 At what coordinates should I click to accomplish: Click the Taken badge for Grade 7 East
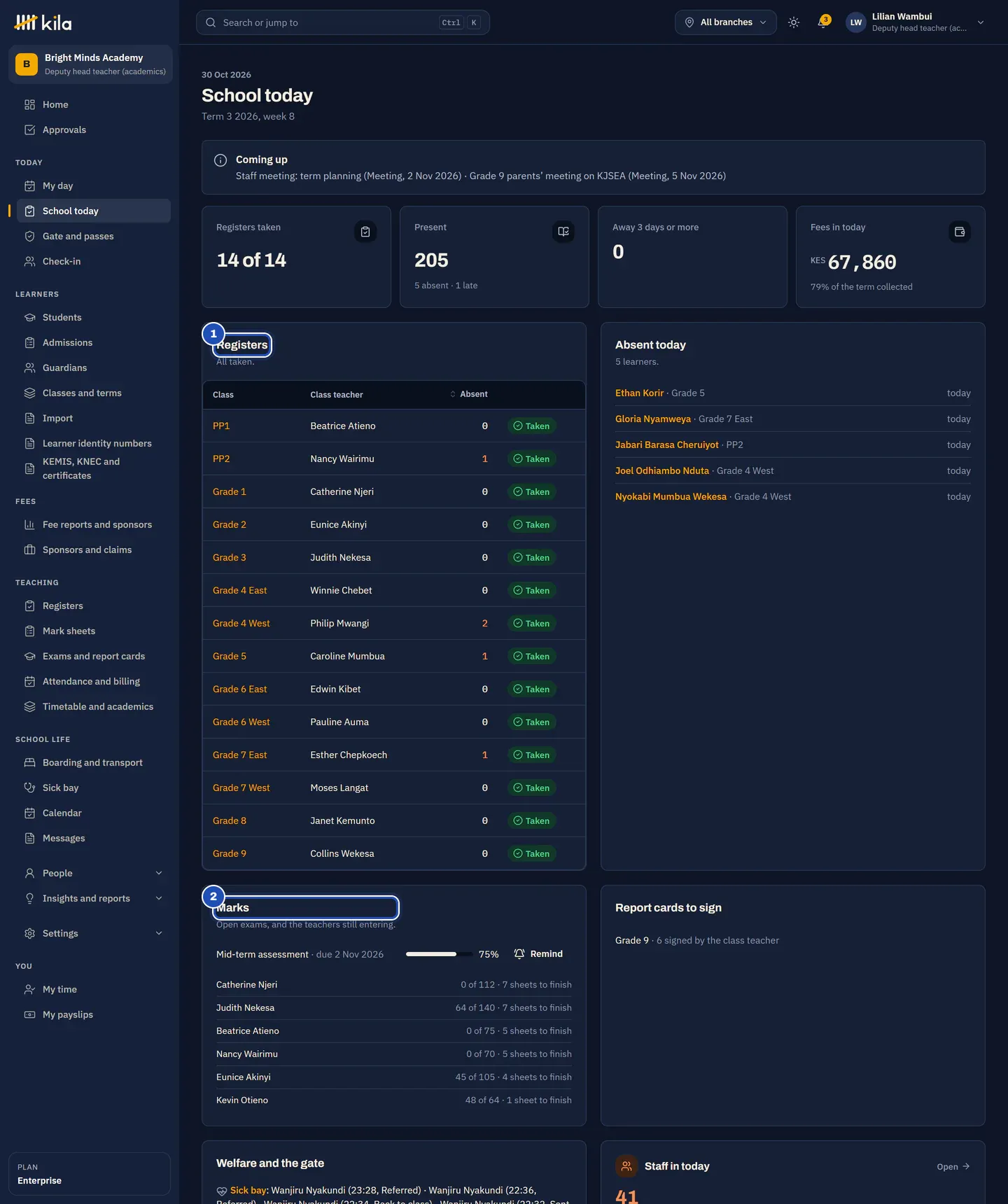(532, 755)
